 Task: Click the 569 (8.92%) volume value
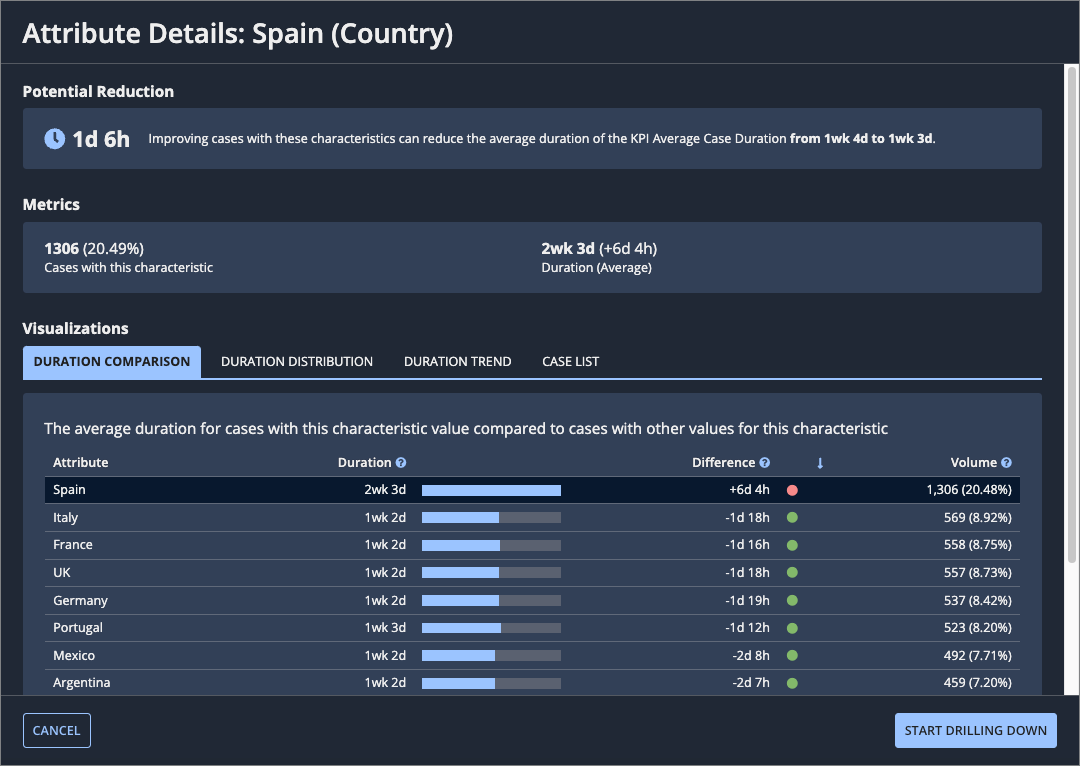click(977, 517)
